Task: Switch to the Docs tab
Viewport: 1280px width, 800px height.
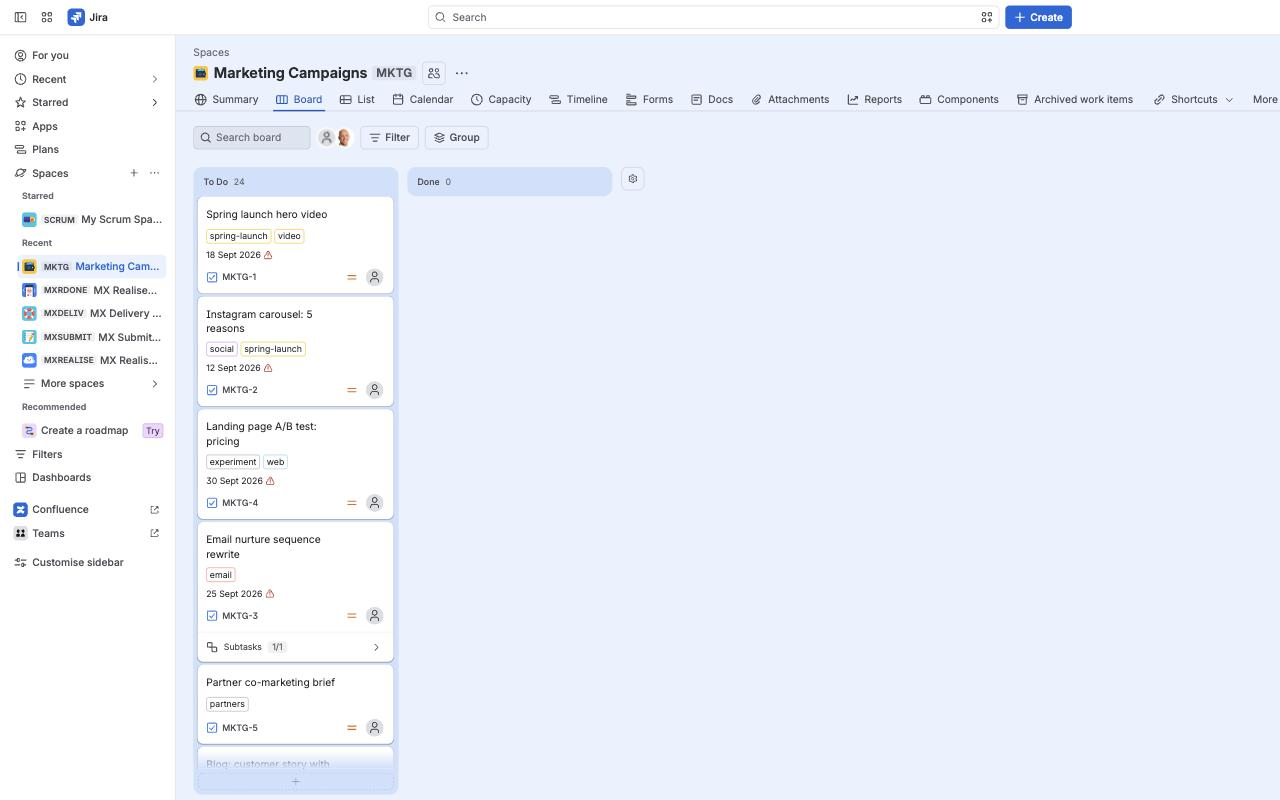Action: pyautogui.click(x=712, y=99)
